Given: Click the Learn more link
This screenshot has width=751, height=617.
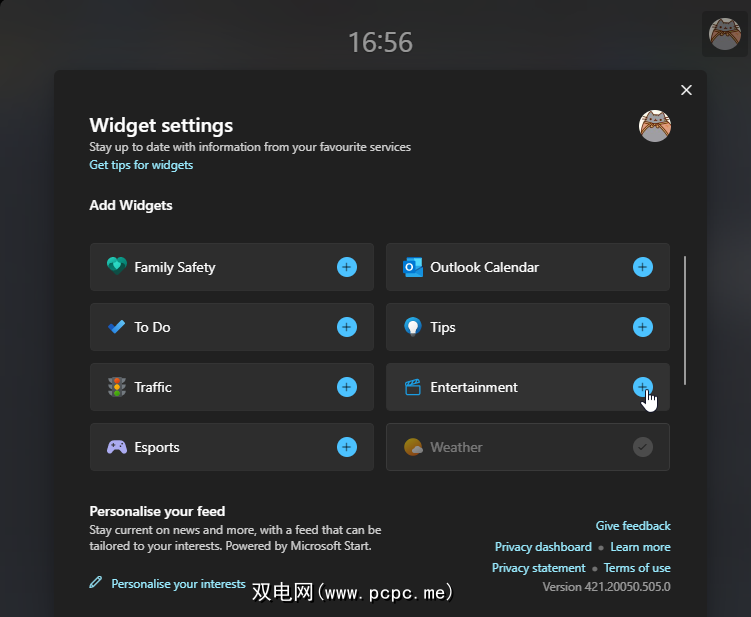Looking at the screenshot, I should [x=640, y=547].
